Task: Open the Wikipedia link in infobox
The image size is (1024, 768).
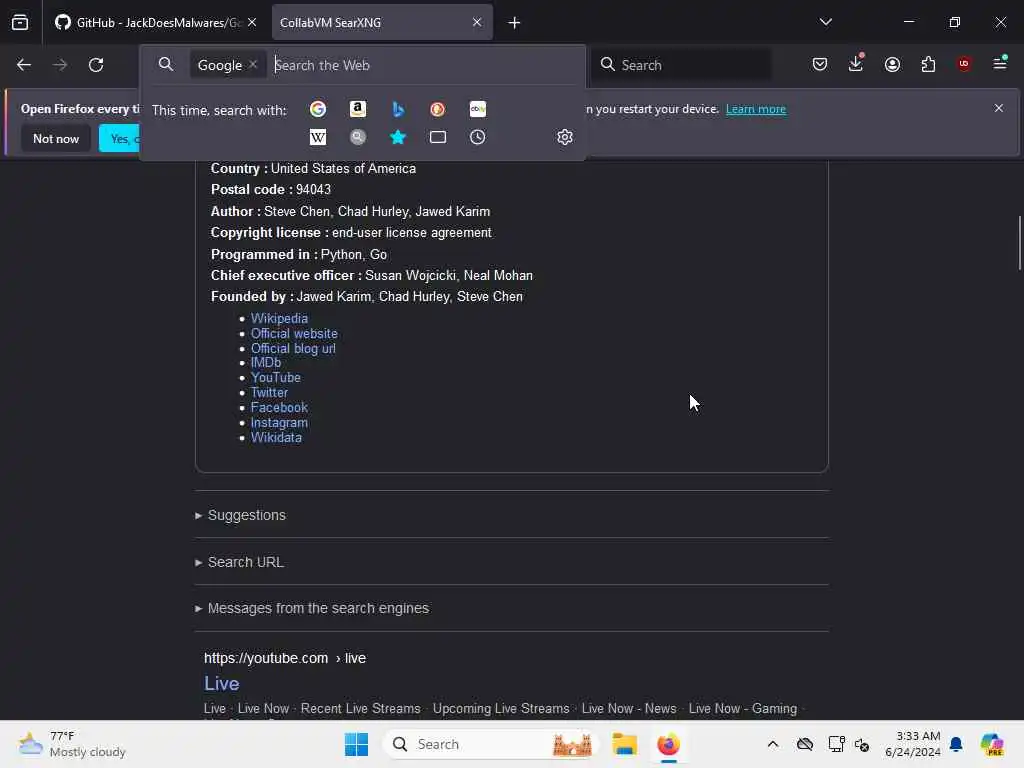Action: (279, 318)
